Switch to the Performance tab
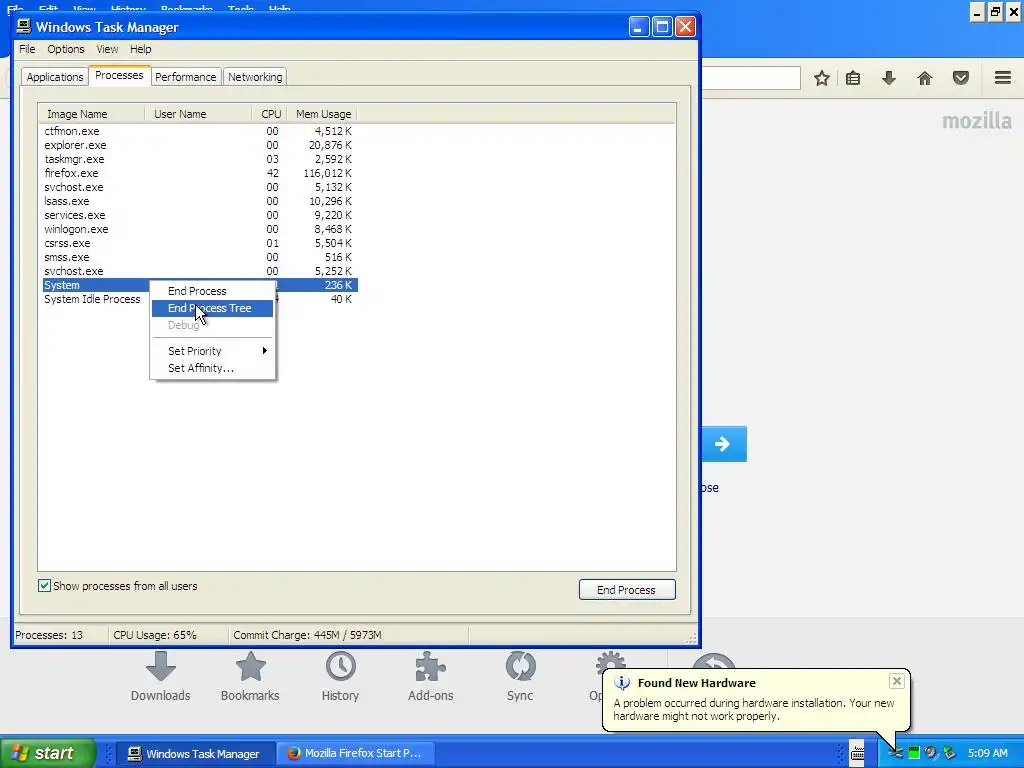Screen dimensions: 1024x768 [185, 77]
